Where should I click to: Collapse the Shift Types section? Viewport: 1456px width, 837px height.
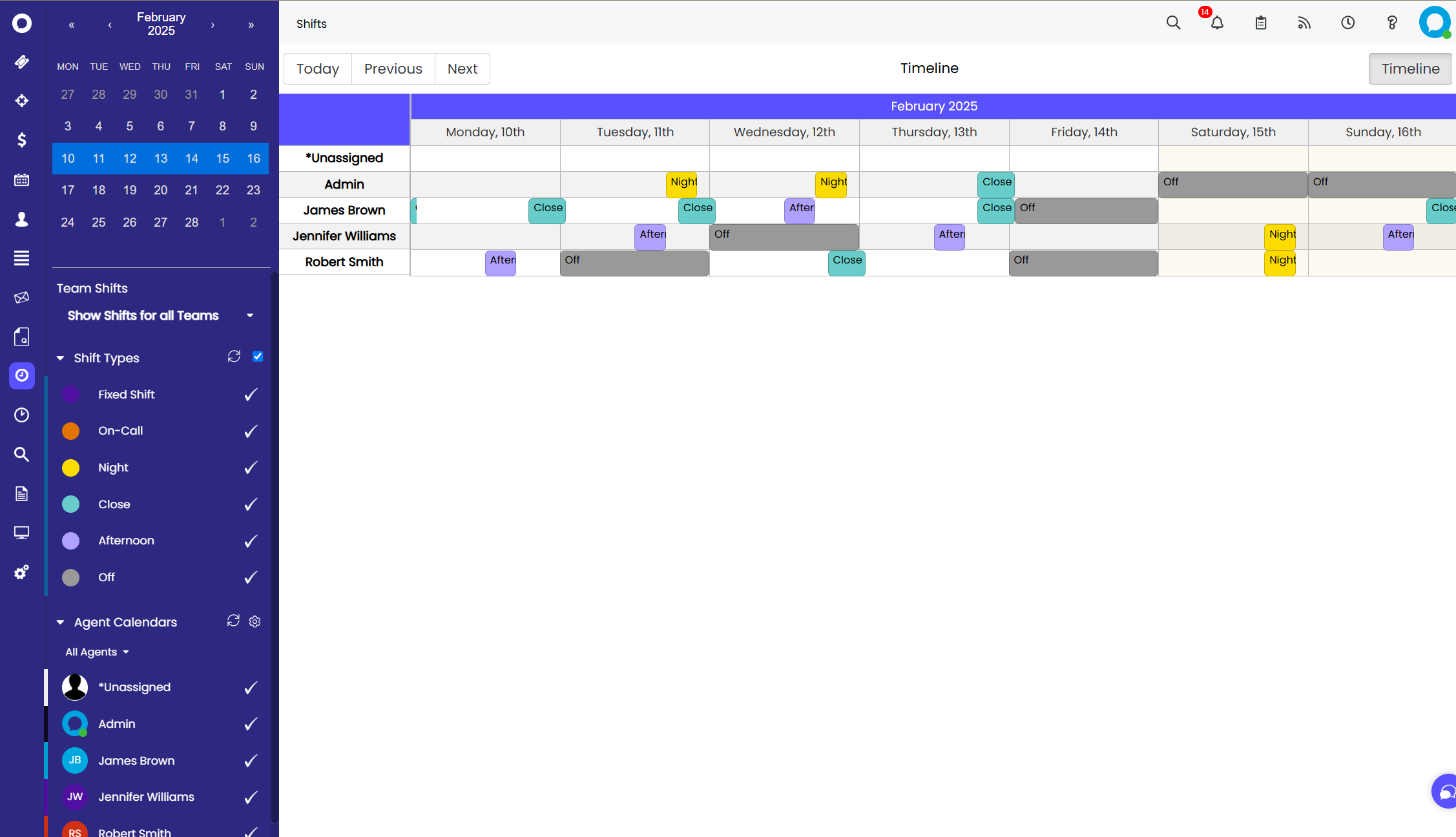pos(60,358)
